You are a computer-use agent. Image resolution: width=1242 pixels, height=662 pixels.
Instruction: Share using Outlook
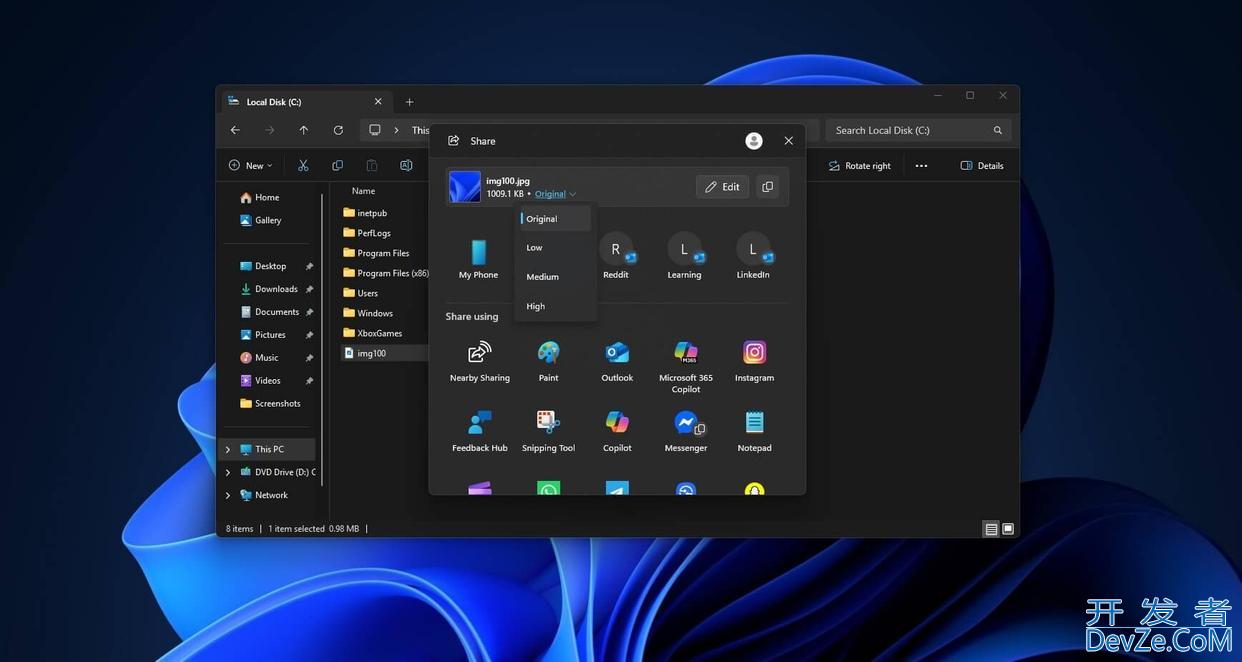coord(617,362)
